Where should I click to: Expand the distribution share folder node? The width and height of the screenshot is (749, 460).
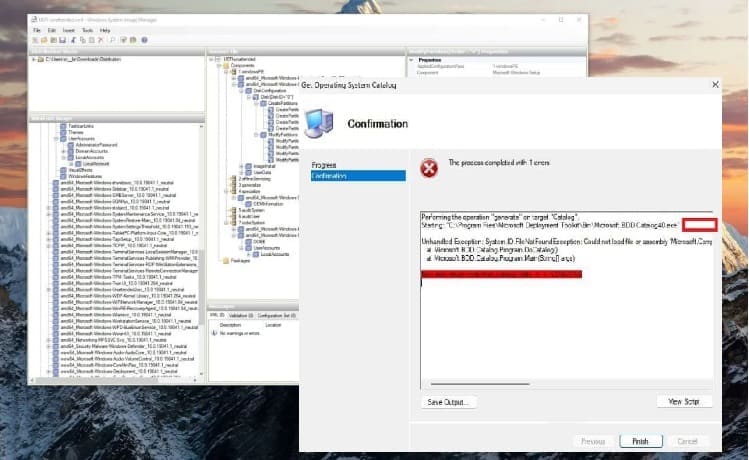(x=33, y=59)
